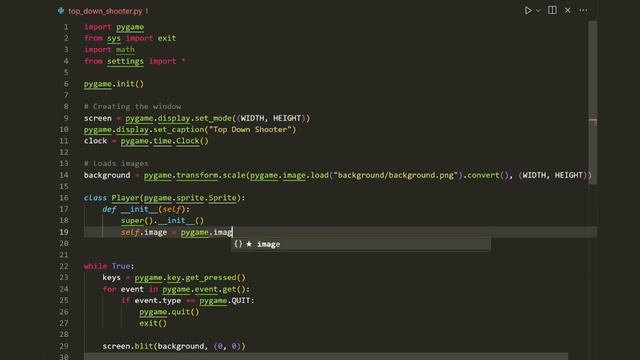The height and width of the screenshot is (360, 640).
Task: Click 'screen.blit' on line 29
Action: pos(128,346)
